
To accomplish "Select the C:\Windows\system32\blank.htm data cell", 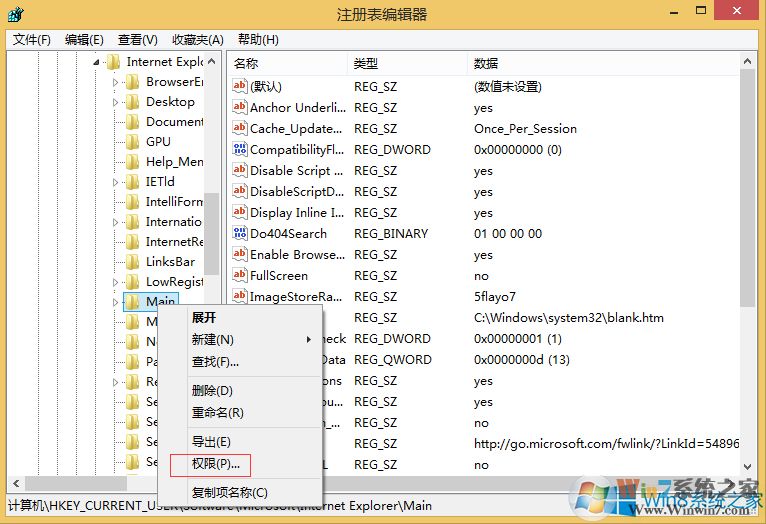I will point(569,317).
